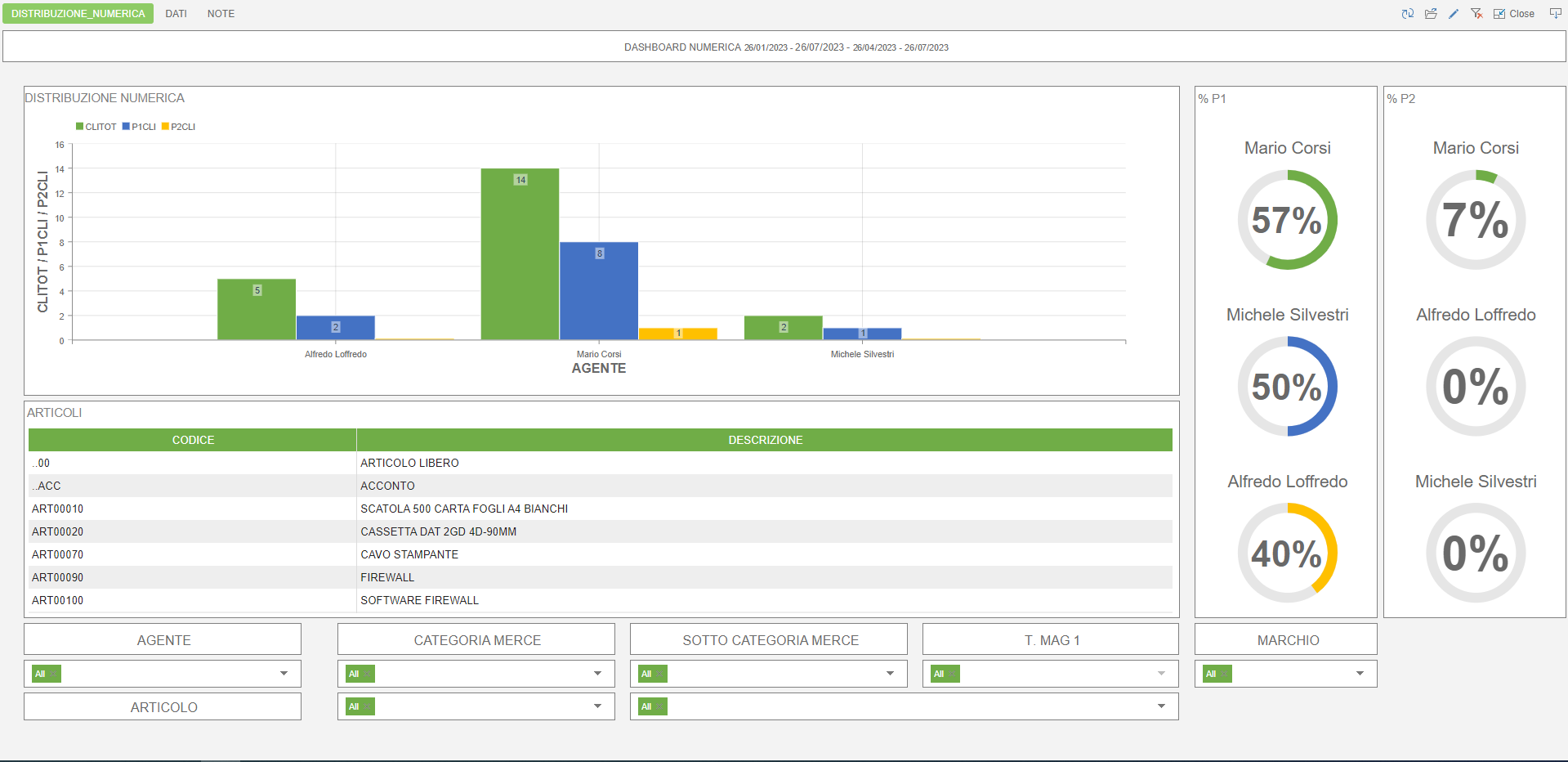
Task: Toggle the CLITOT series in chart legend
Action: [96, 127]
